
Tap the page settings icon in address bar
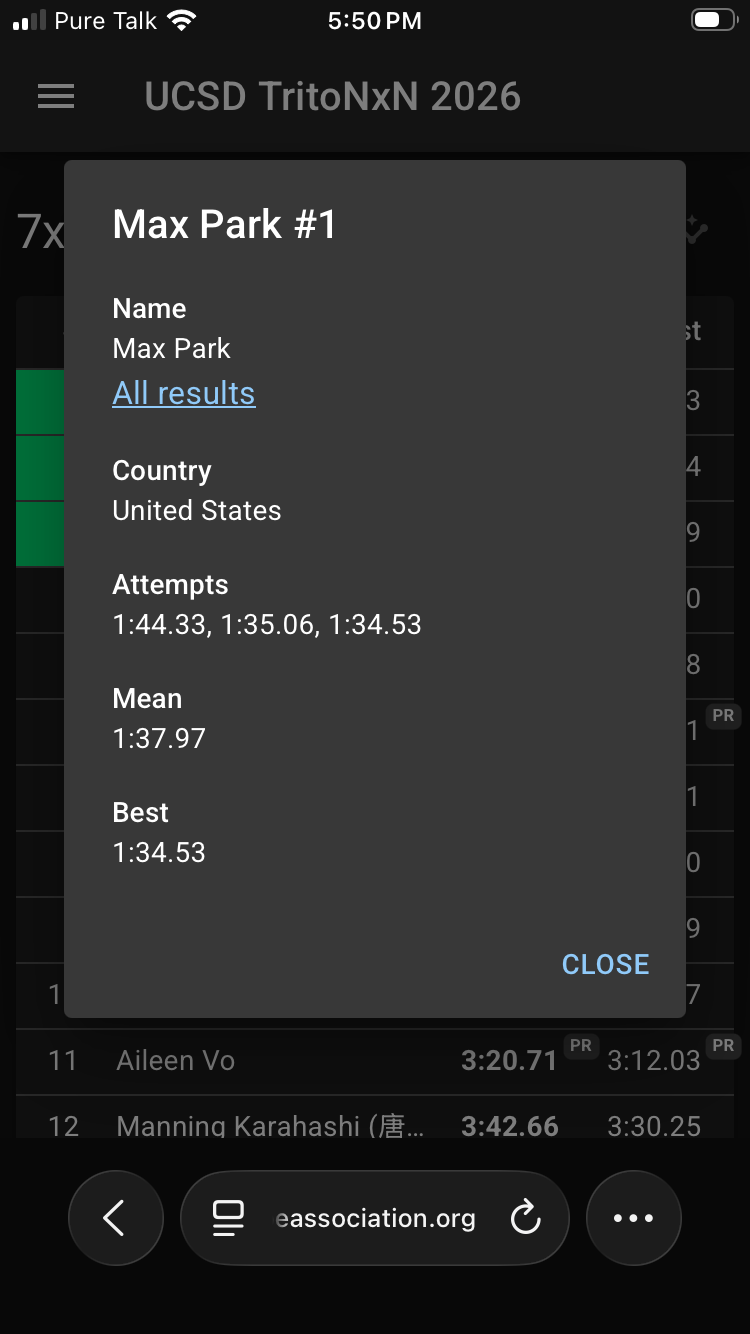point(228,1218)
